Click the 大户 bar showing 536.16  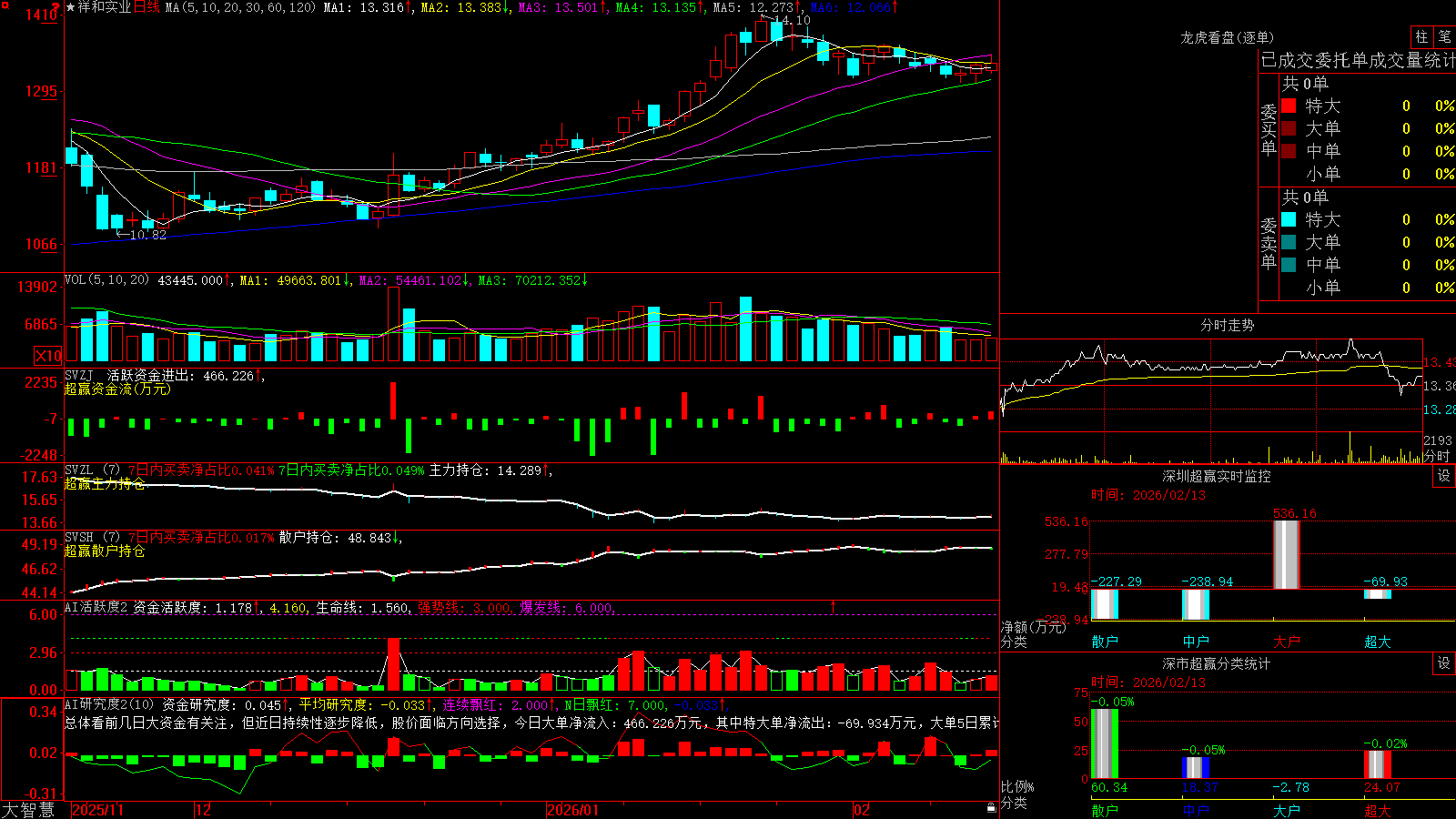click(1286, 554)
